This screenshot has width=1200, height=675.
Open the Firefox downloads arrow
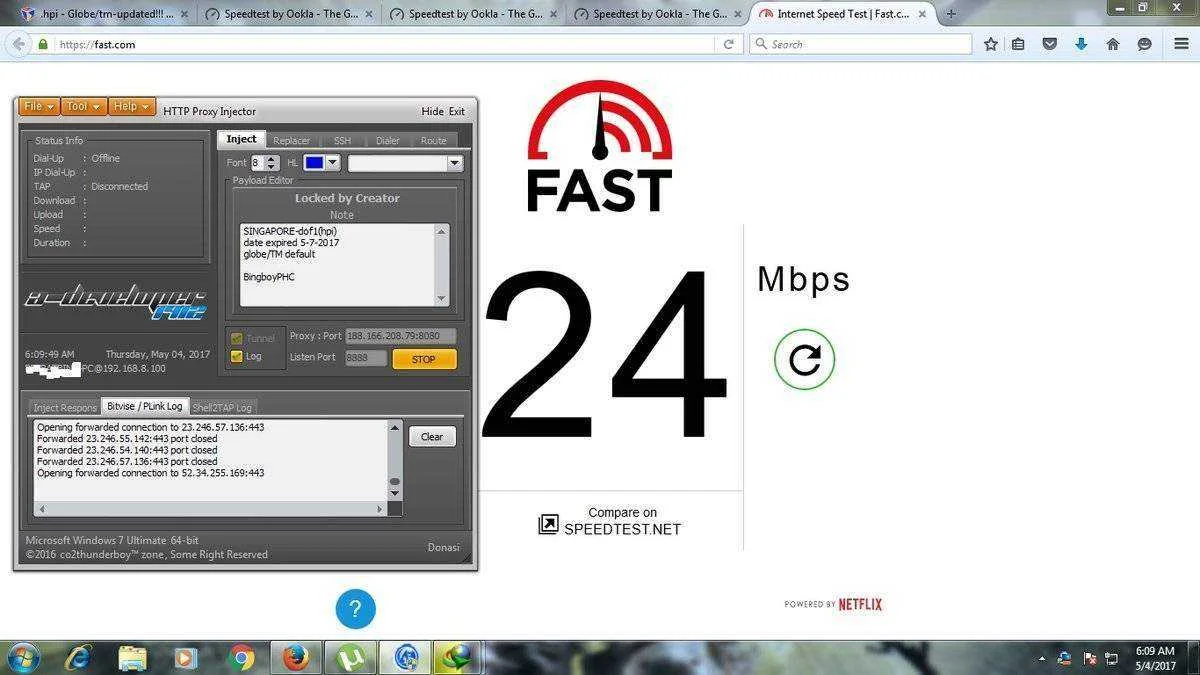coord(1081,44)
